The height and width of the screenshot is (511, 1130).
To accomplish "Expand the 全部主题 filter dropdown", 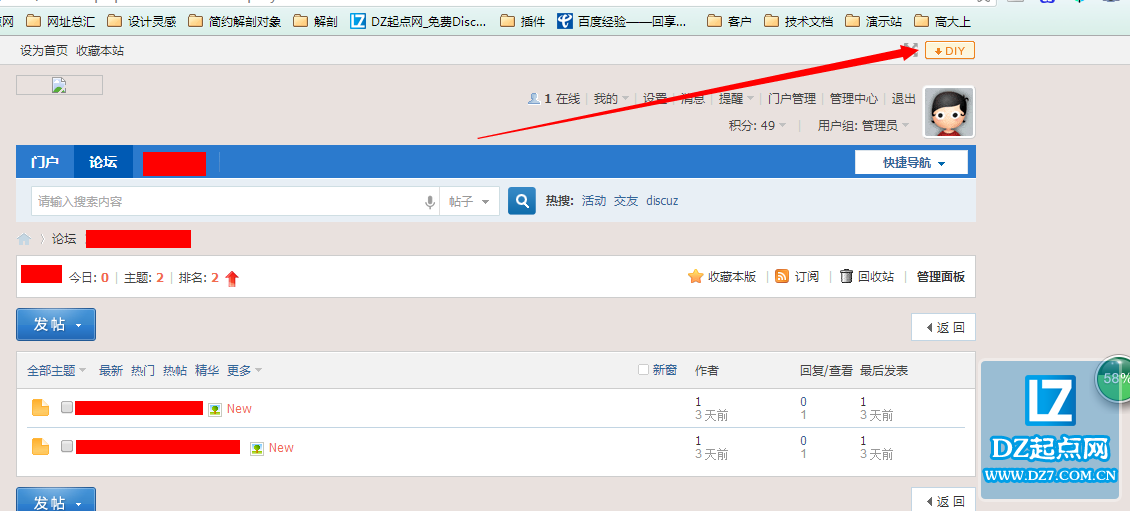I will pos(56,371).
